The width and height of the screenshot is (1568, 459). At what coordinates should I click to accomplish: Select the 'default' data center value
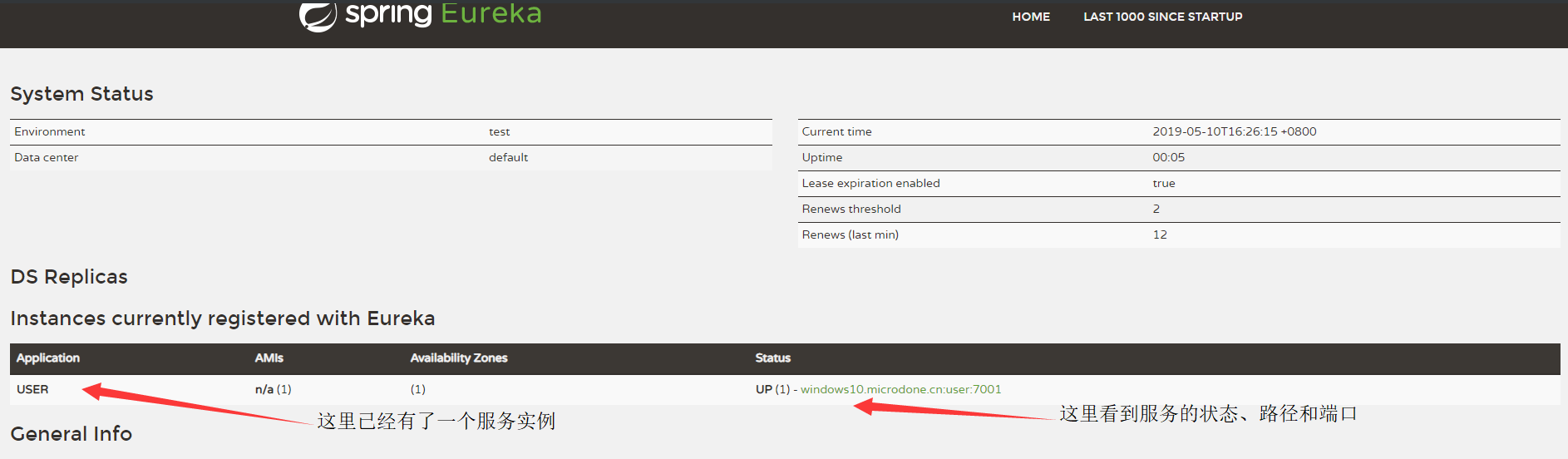point(508,157)
